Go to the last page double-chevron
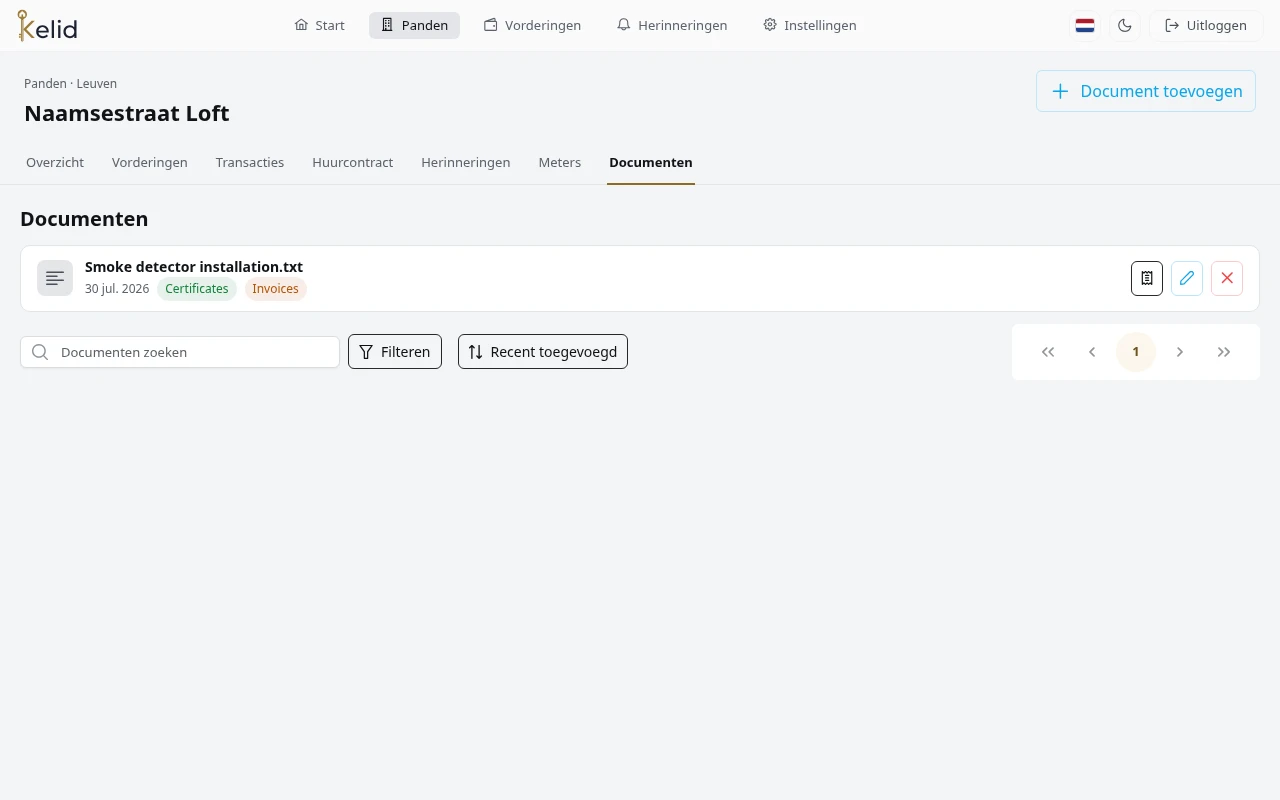 point(1224,352)
